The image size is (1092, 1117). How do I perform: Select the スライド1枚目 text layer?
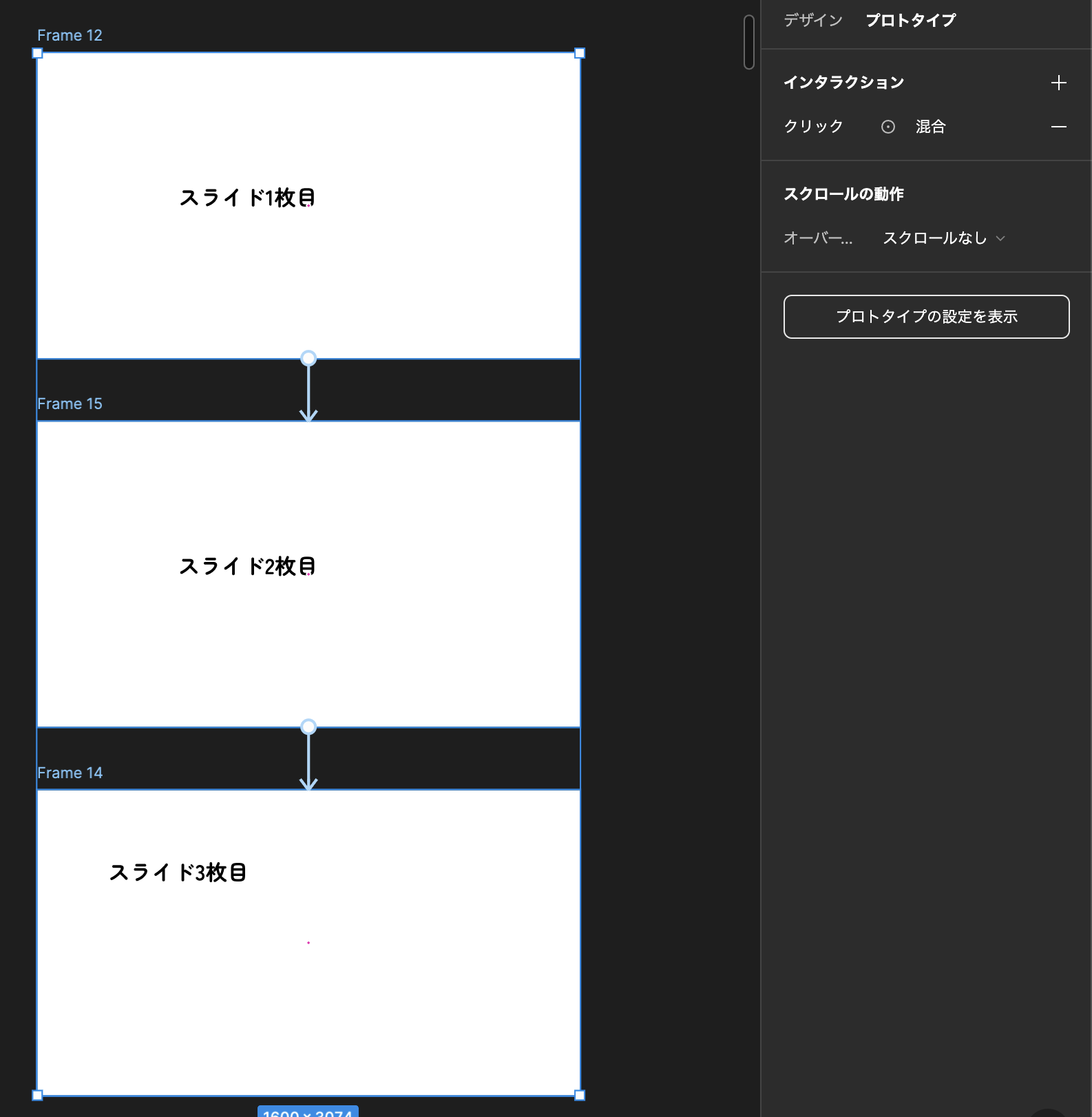247,198
